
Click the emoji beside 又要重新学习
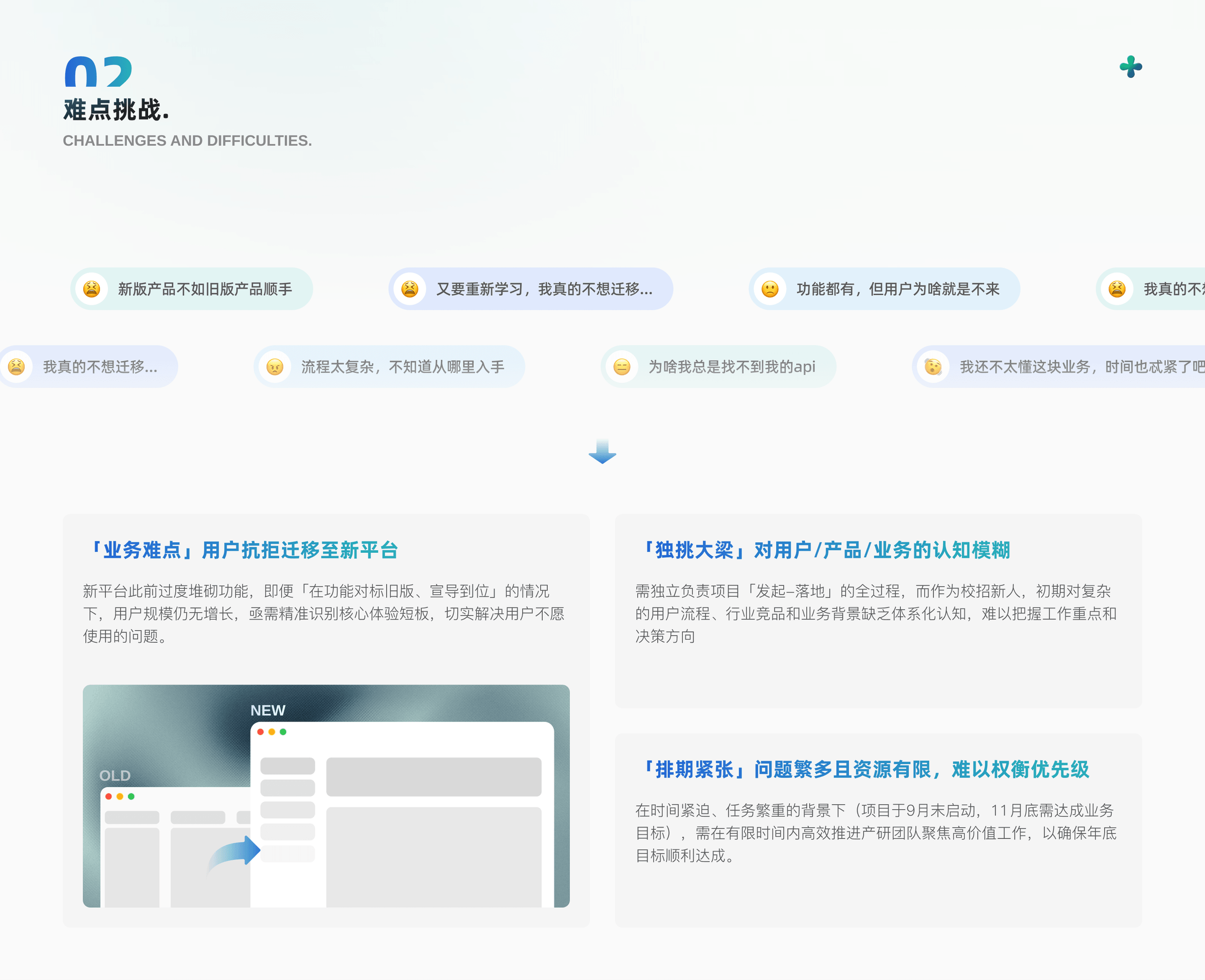(x=410, y=289)
